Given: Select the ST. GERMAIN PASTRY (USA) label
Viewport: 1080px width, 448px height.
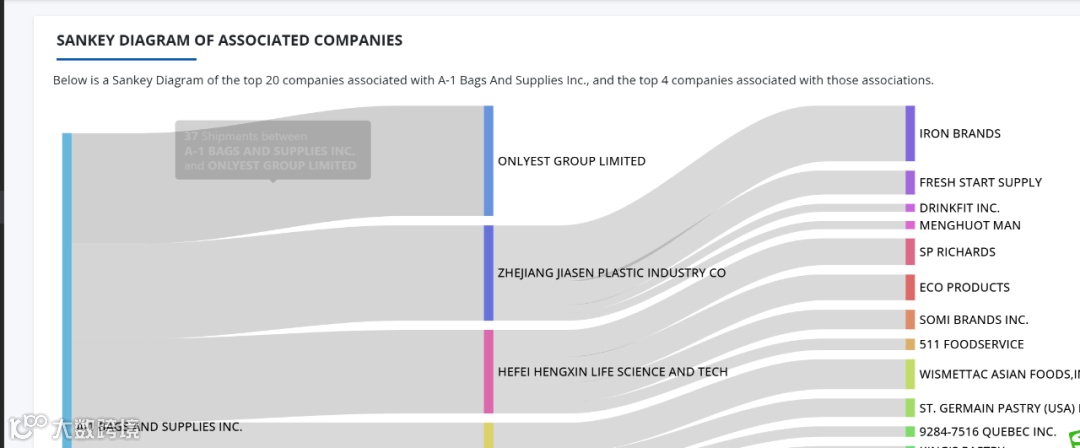Looking at the screenshot, I should [997, 408].
